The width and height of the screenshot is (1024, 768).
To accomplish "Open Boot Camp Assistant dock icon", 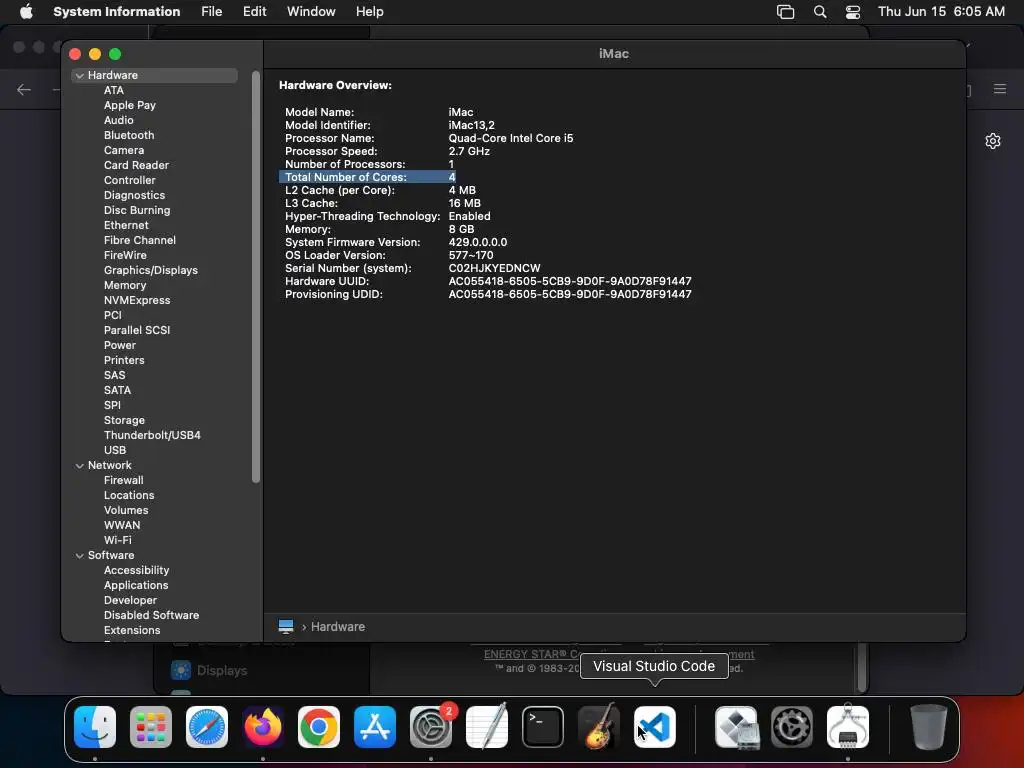I will click(x=736, y=727).
